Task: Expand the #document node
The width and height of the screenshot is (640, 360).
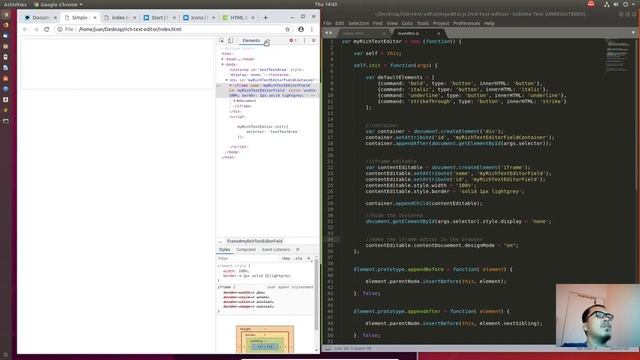Action: (x=234, y=101)
